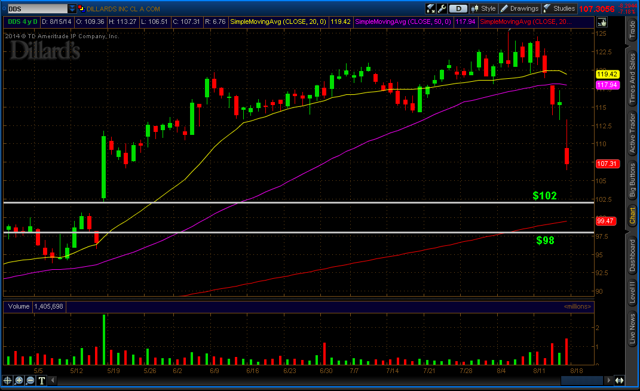The height and width of the screenshot is (391, 640).
Task: Click the expand time axis arrows icon
Action: click(x=619, y=380)
